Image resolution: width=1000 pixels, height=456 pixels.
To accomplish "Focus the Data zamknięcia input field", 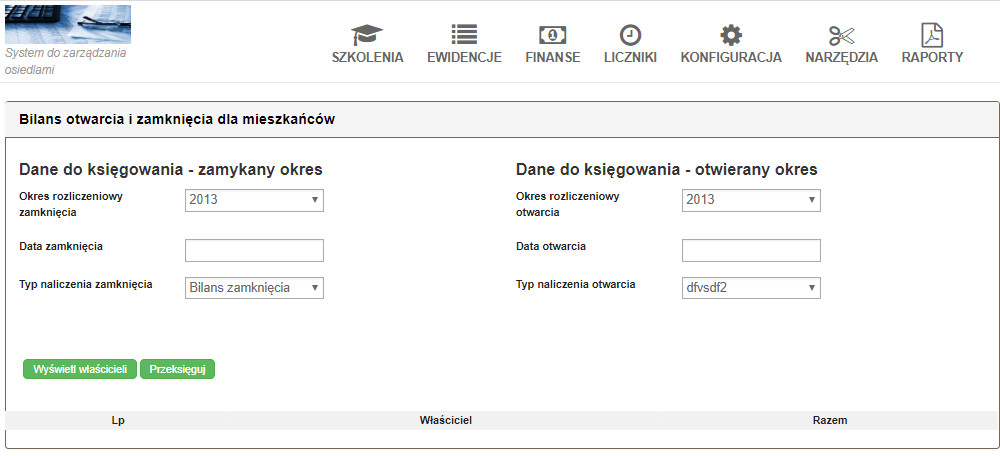I will pyautogui.click(x=254, y=250).
